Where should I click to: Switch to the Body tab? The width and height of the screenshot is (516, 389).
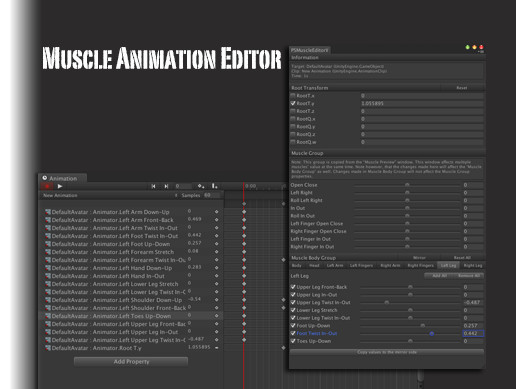pos(297,266)
